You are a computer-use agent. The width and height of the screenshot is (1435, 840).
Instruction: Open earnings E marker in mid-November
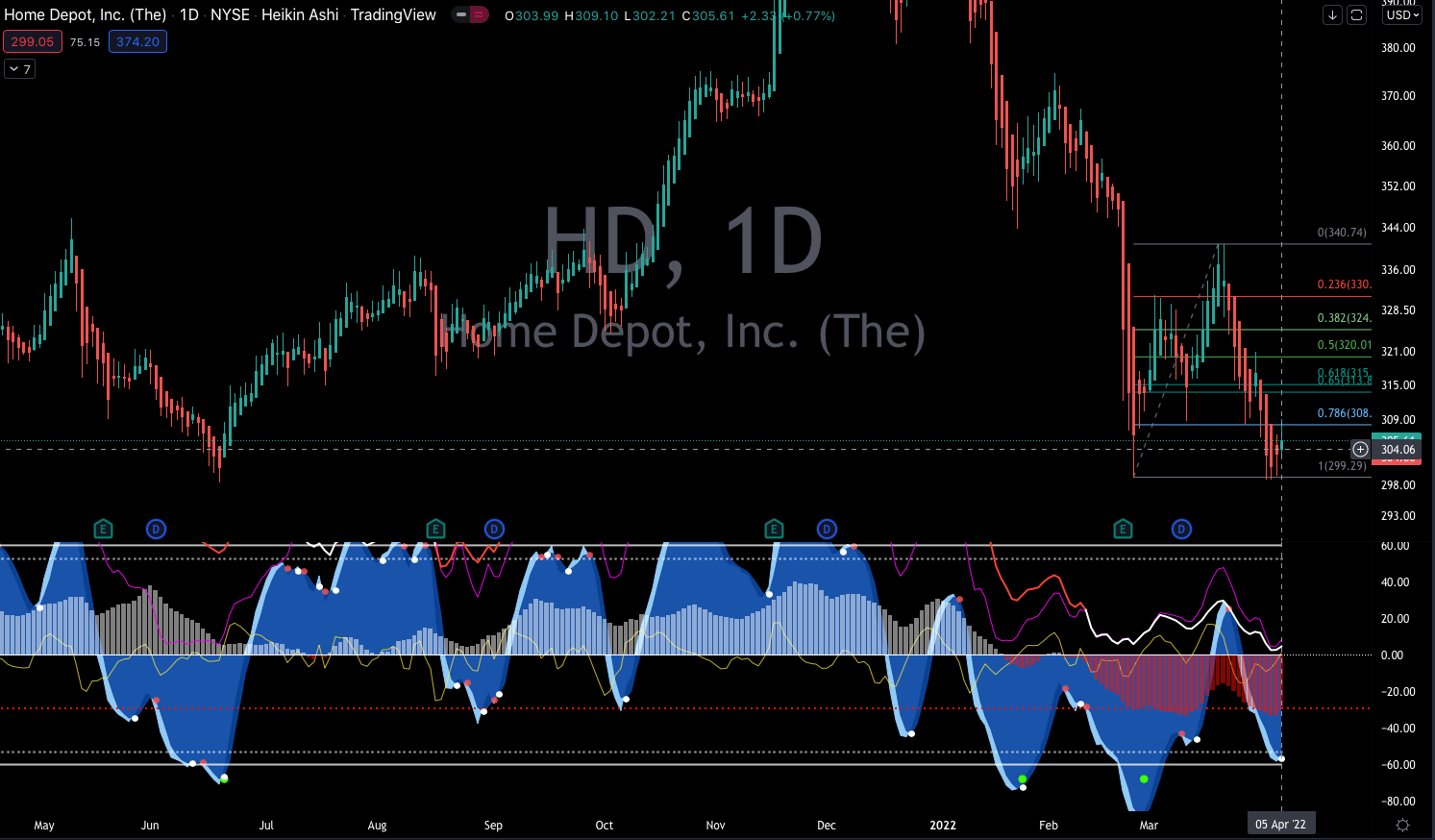tap(774, 529)
